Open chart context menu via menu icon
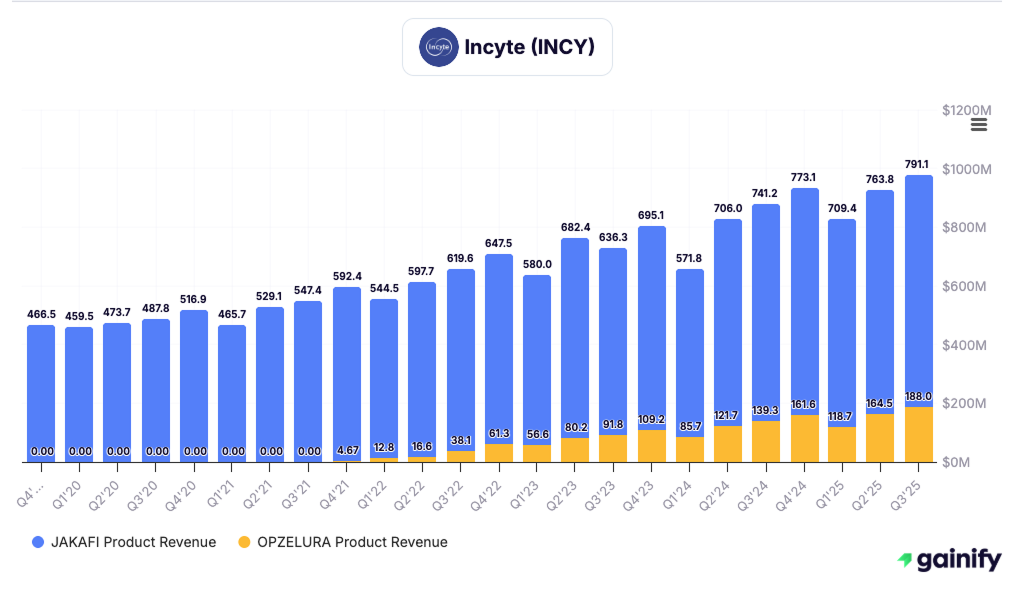The width and height of the screenshot is (1020, 605). point(978,124)
